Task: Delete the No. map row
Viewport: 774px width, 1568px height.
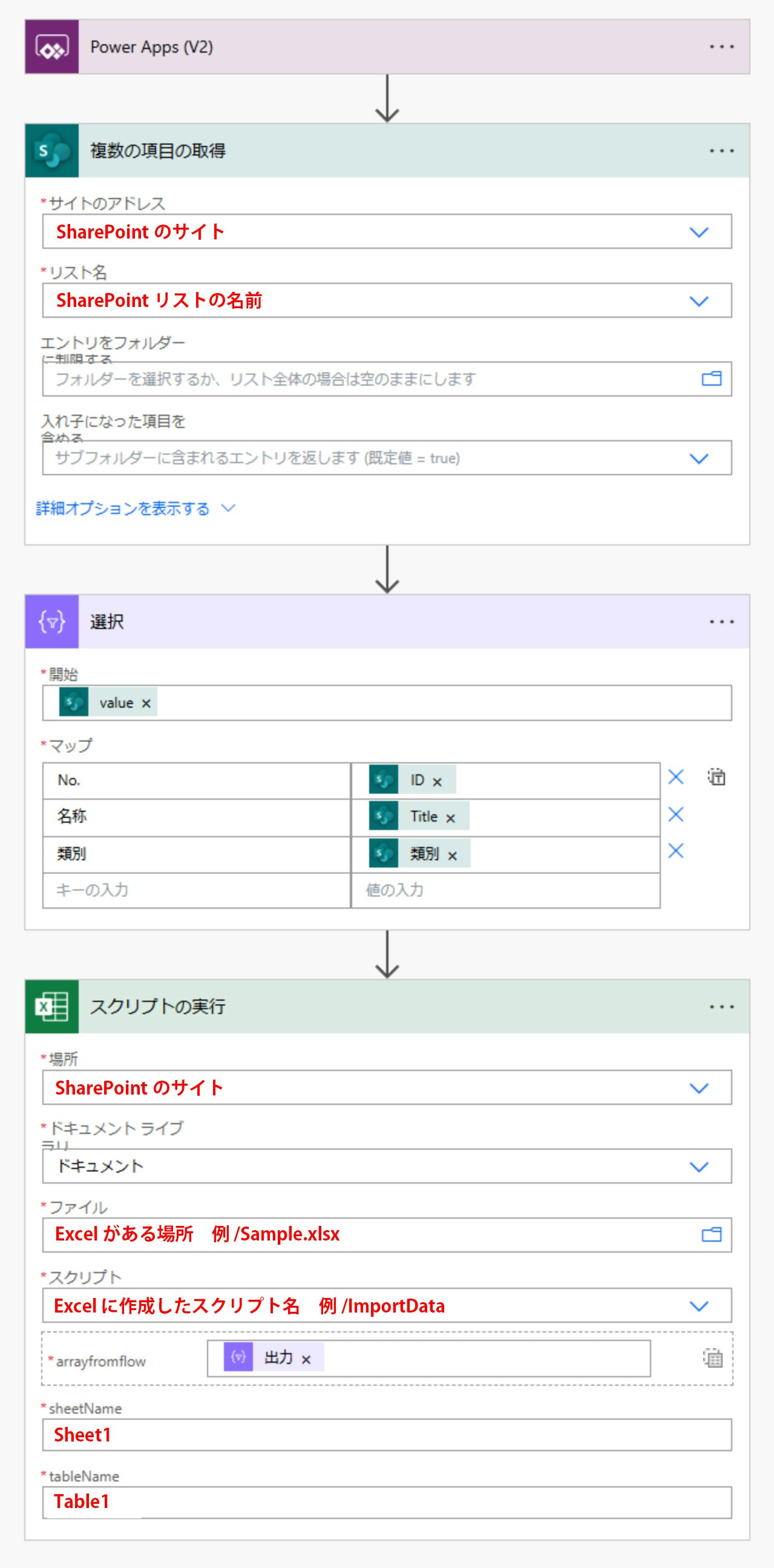Action: point(676,777)
